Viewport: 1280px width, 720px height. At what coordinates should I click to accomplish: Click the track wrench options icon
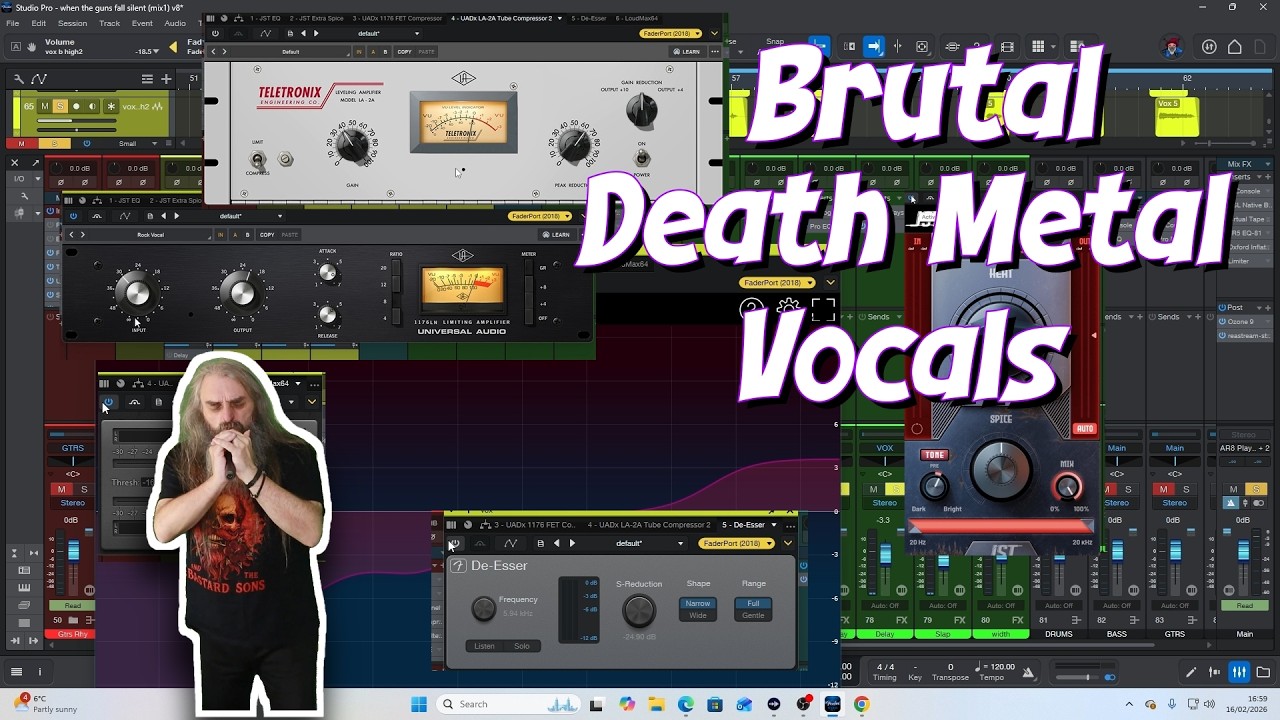[x=19, y=79]
